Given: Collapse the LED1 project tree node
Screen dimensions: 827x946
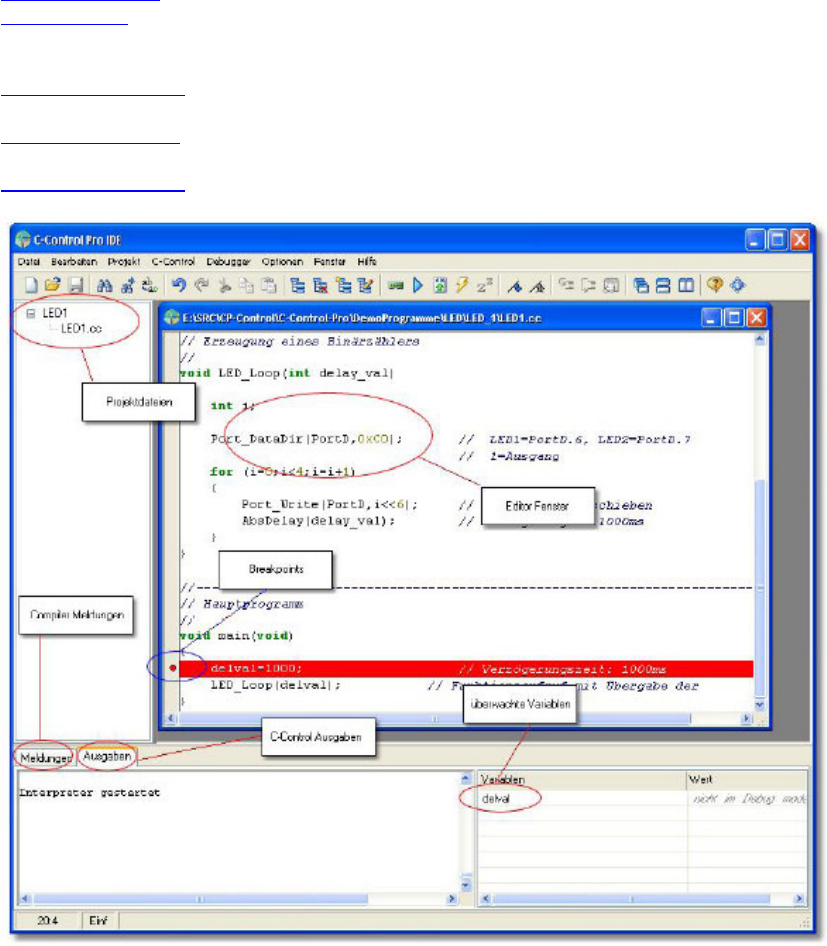Looking at the screenshot, I should tap(31, 313).
